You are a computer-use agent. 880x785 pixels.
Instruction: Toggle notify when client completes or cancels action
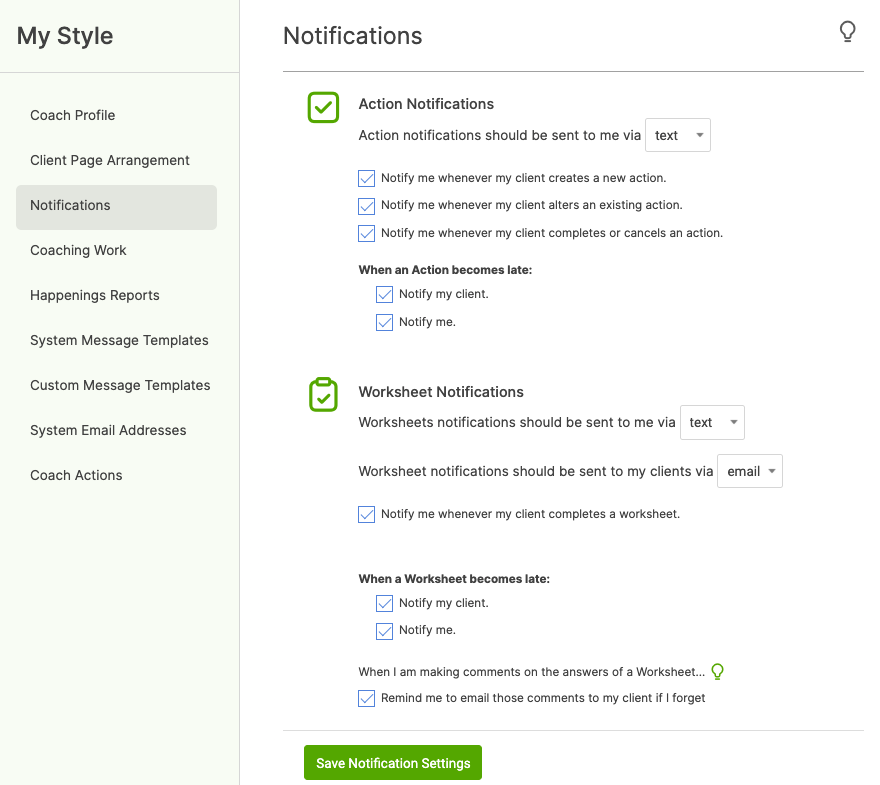(x=367, y=233)
